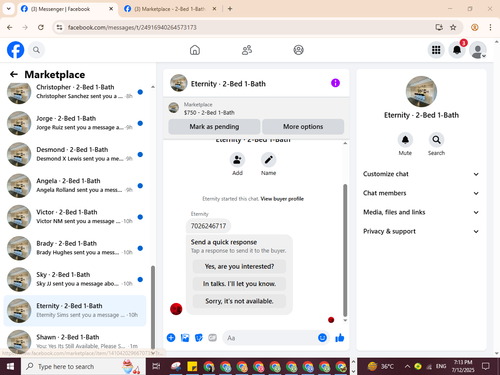The height and width of the screenshot is (375, 500).
Task: Go back using Marketplace back arrow
Action: (x=14, y=74)
